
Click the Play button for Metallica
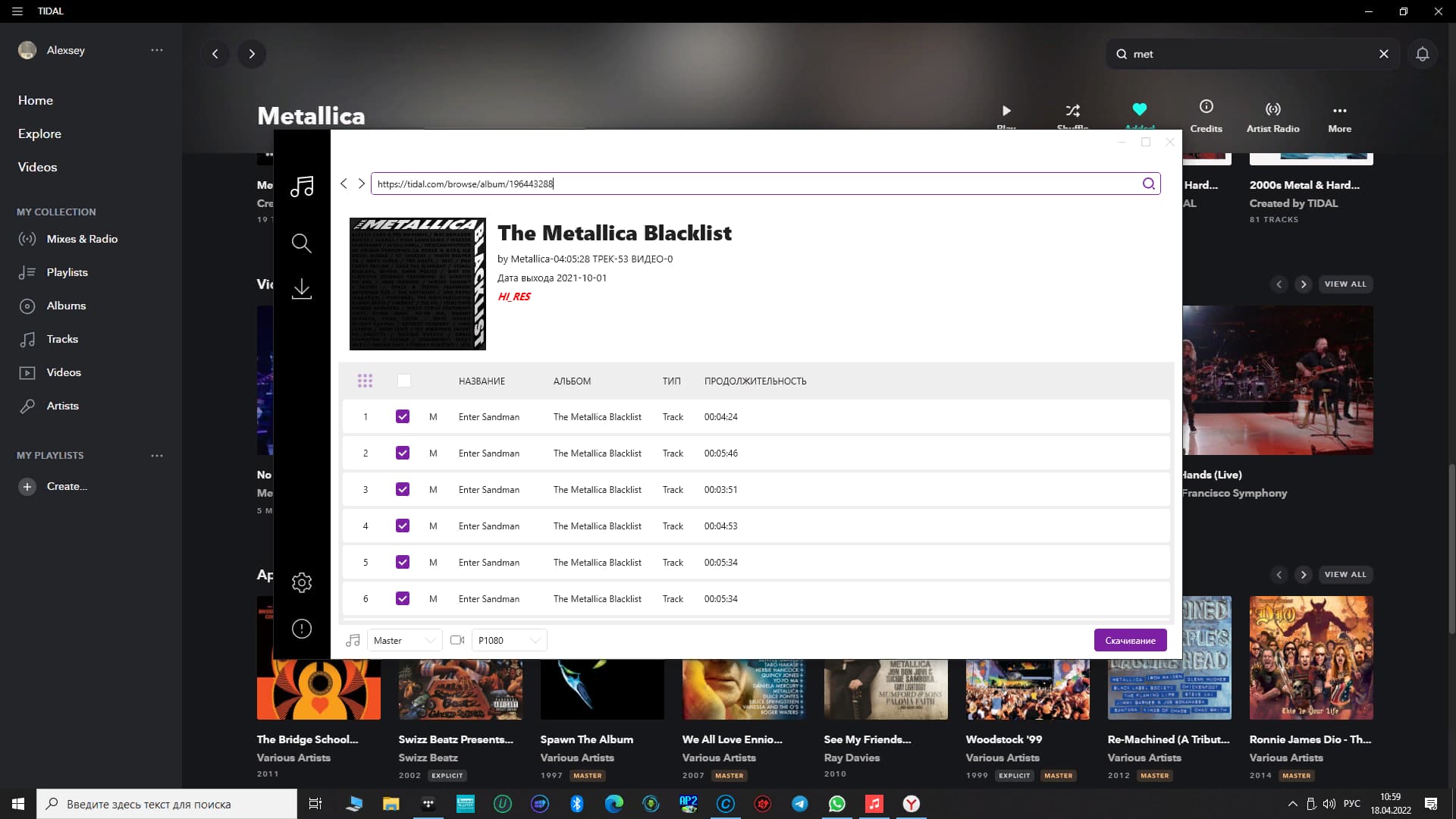click(1006, 110)
